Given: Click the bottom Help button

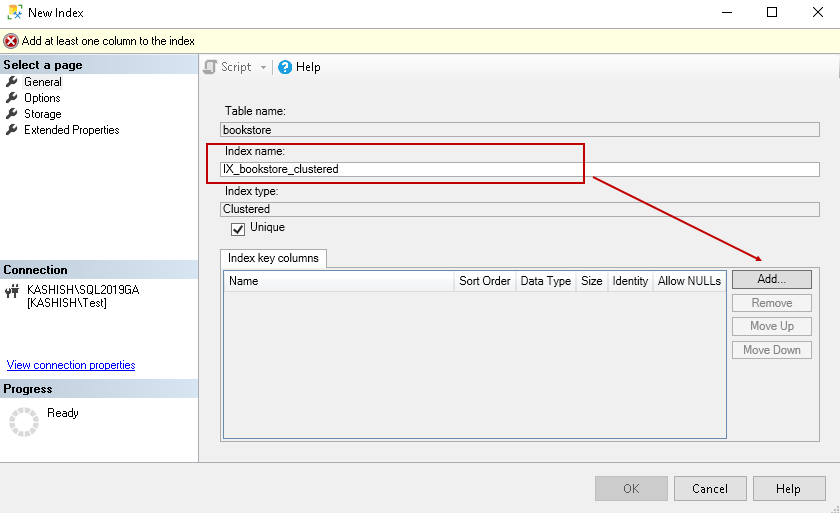Looking at the screenshot, I should (789, 488).
